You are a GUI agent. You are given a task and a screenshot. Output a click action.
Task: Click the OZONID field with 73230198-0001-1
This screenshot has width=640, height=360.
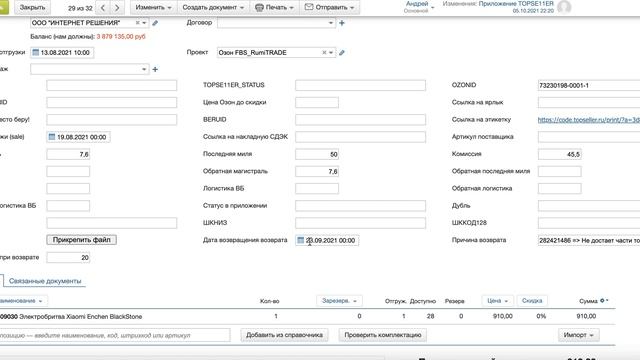tap(589, 85)
